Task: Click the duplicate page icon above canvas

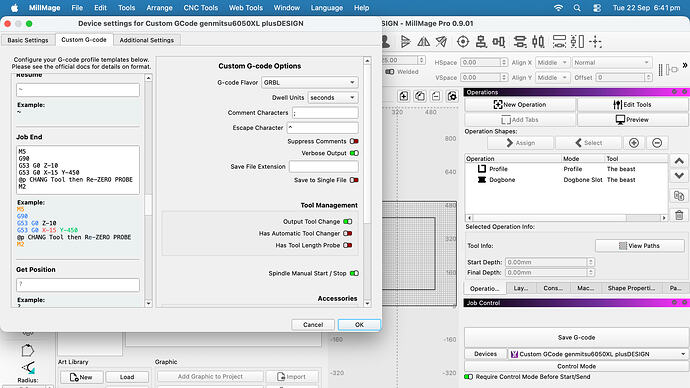Action: [420, 96]
